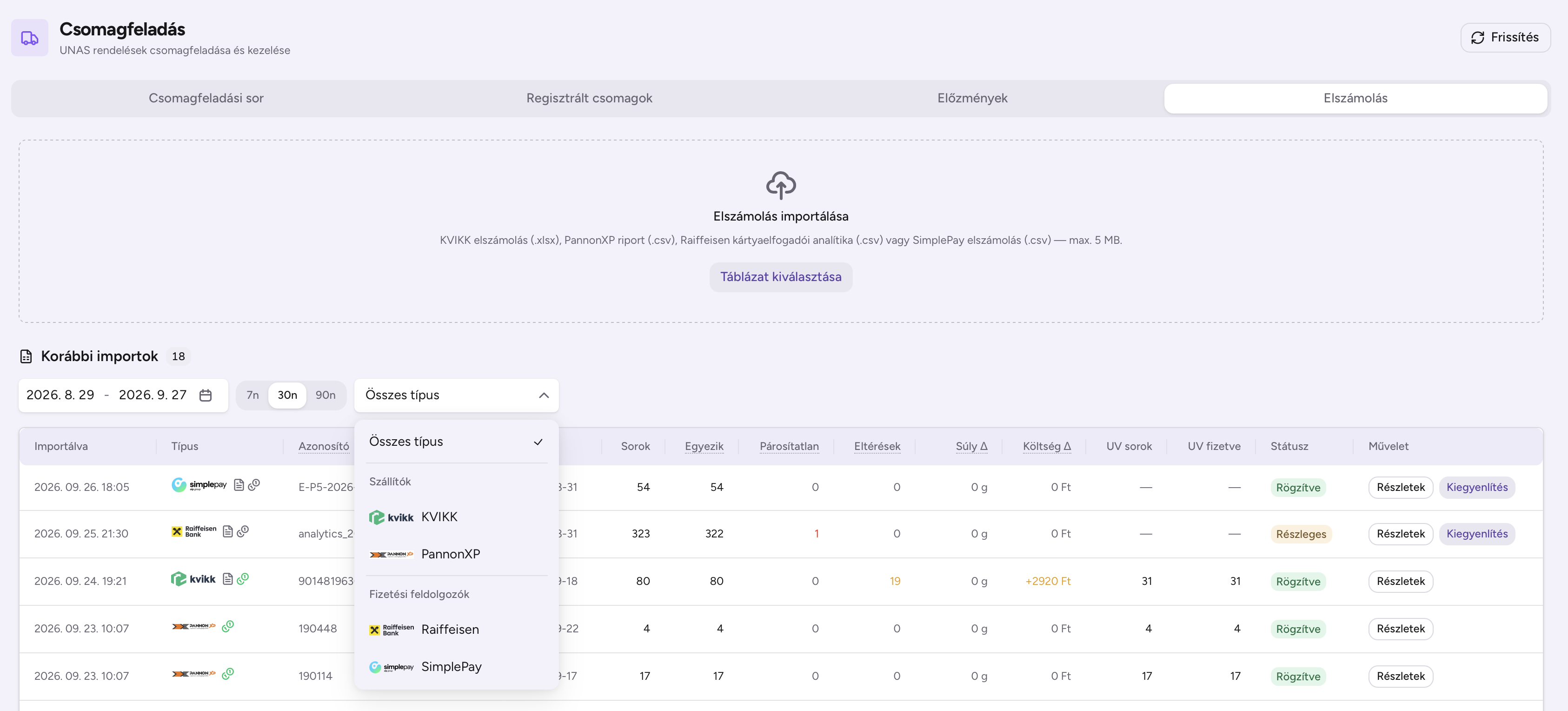1568x711 pixels.
Task: Switch to Előzmények tab
Action: click(972, 99)
